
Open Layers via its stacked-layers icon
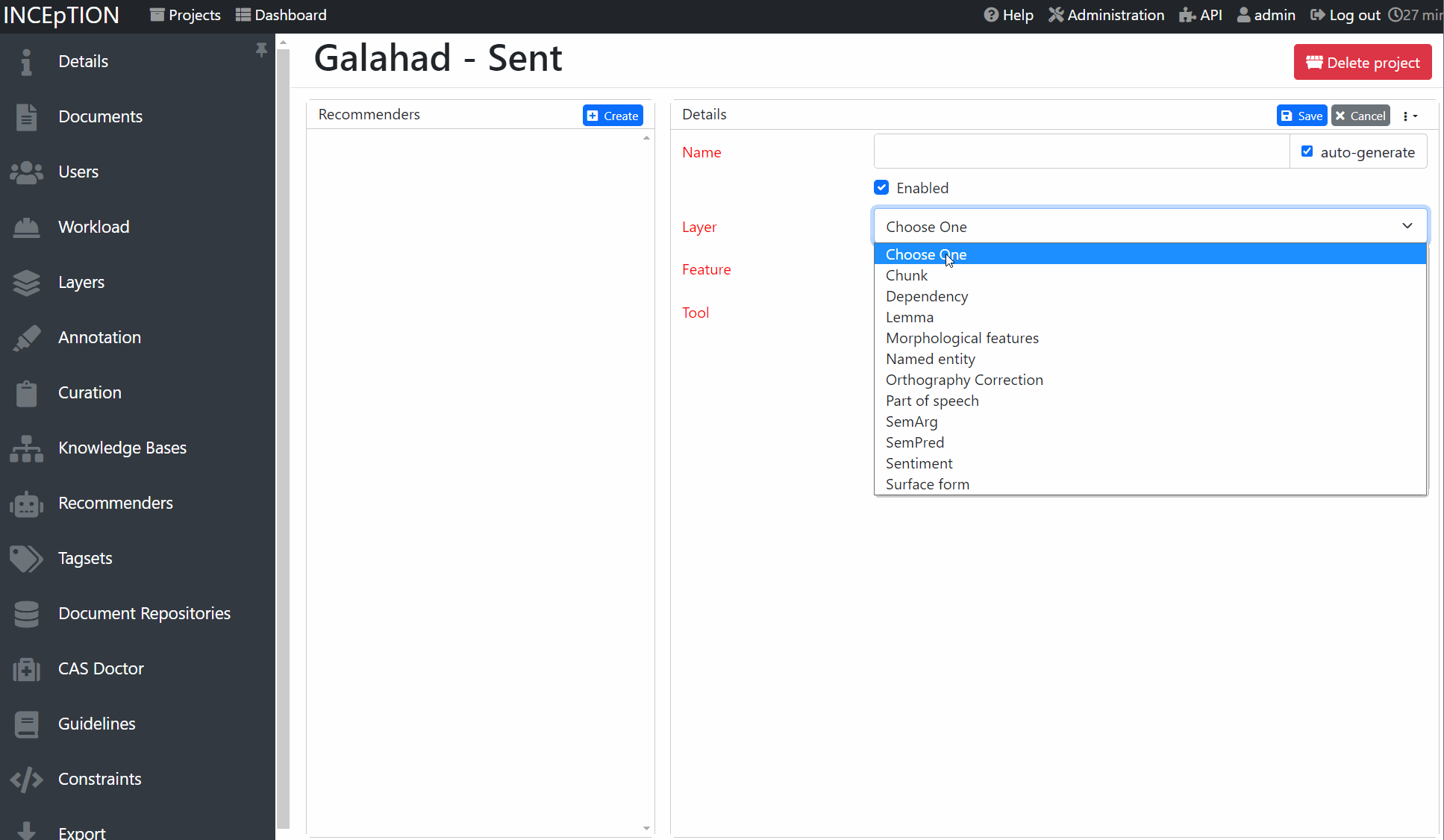click(27, 283)
